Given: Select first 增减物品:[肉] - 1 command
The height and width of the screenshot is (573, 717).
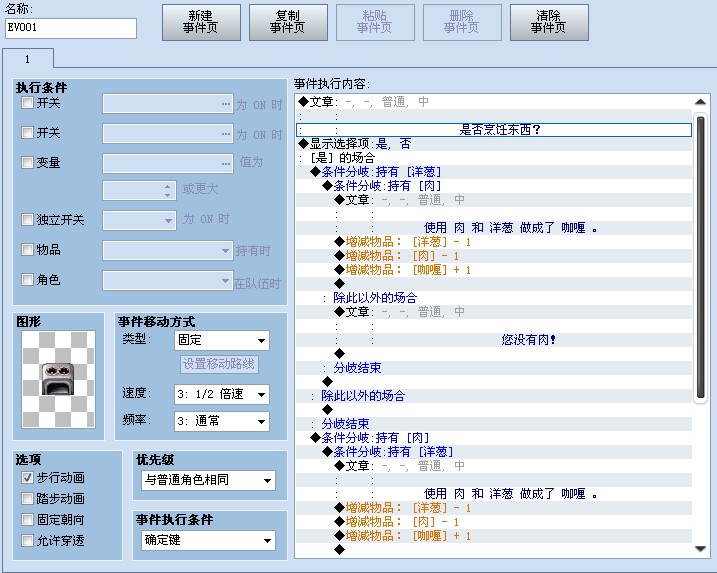Looking at the screenshot, I should click(x=494, y=256).
